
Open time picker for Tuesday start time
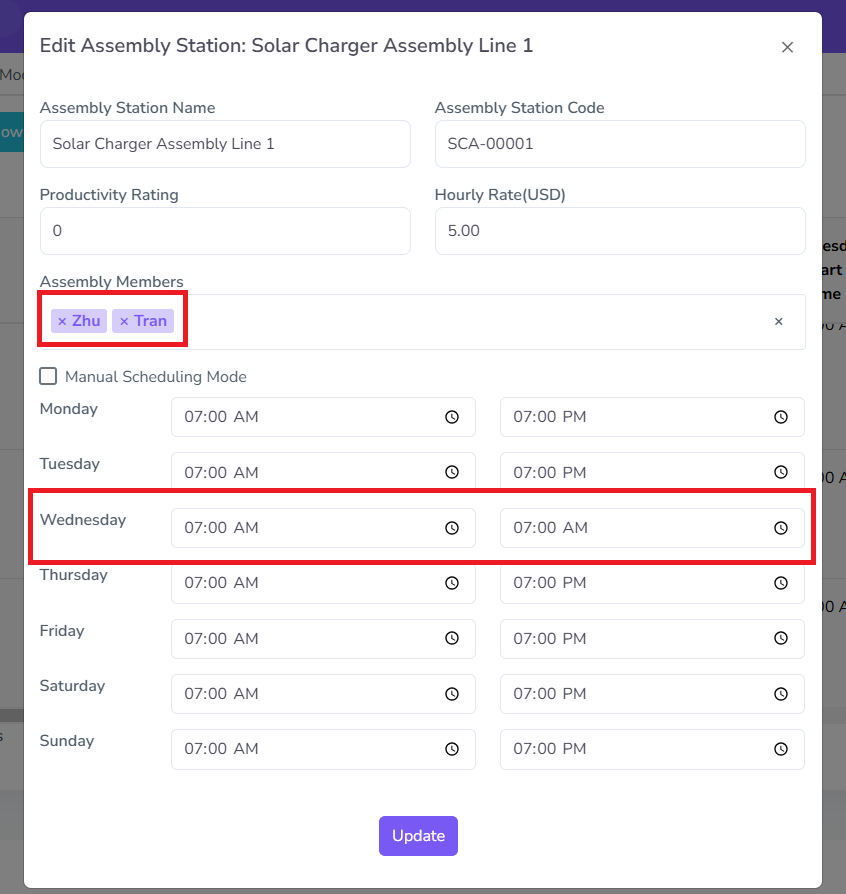tap(452, 472)
